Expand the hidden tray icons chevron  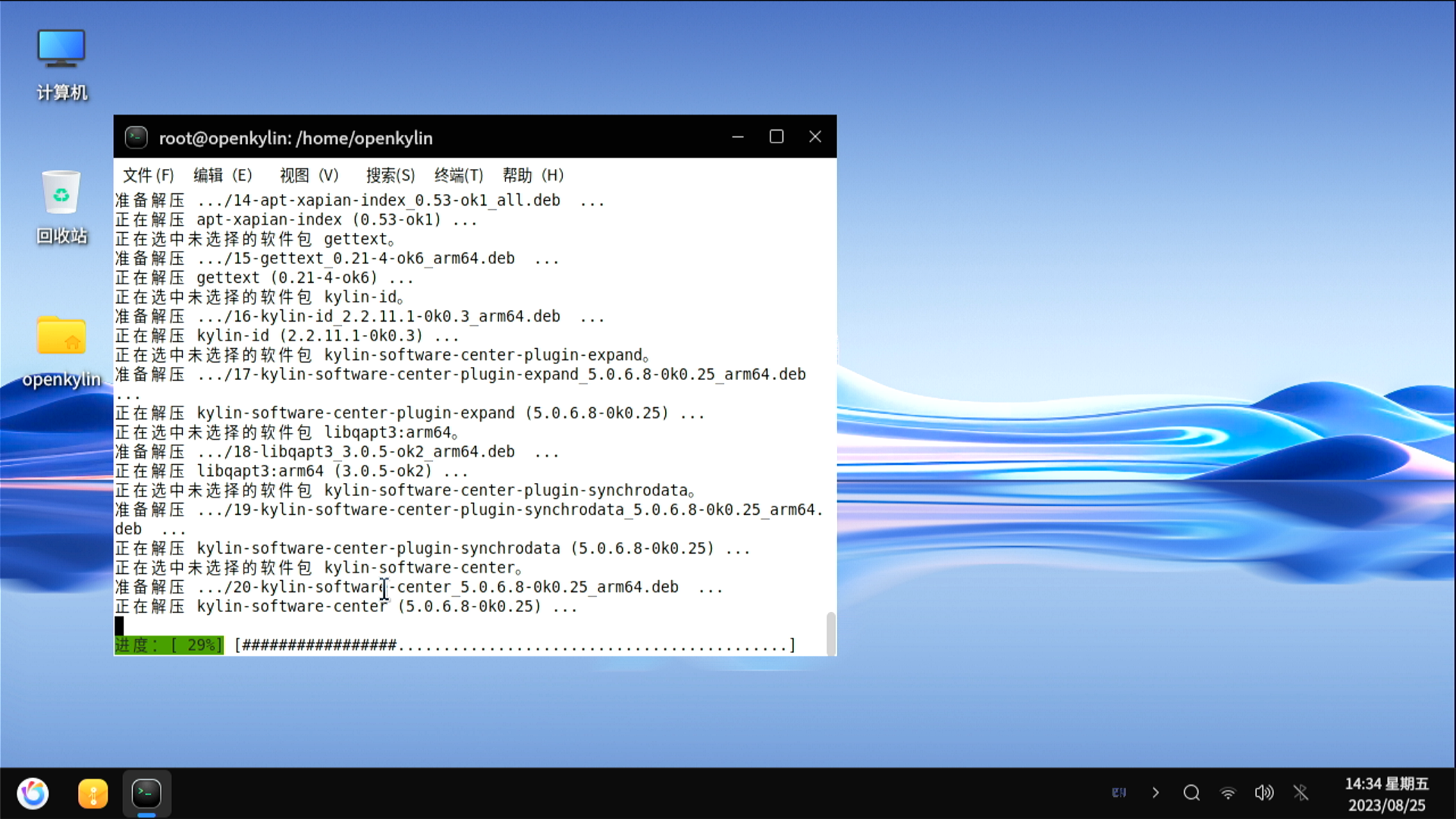pyautogui.click(x=1156, y=792)
